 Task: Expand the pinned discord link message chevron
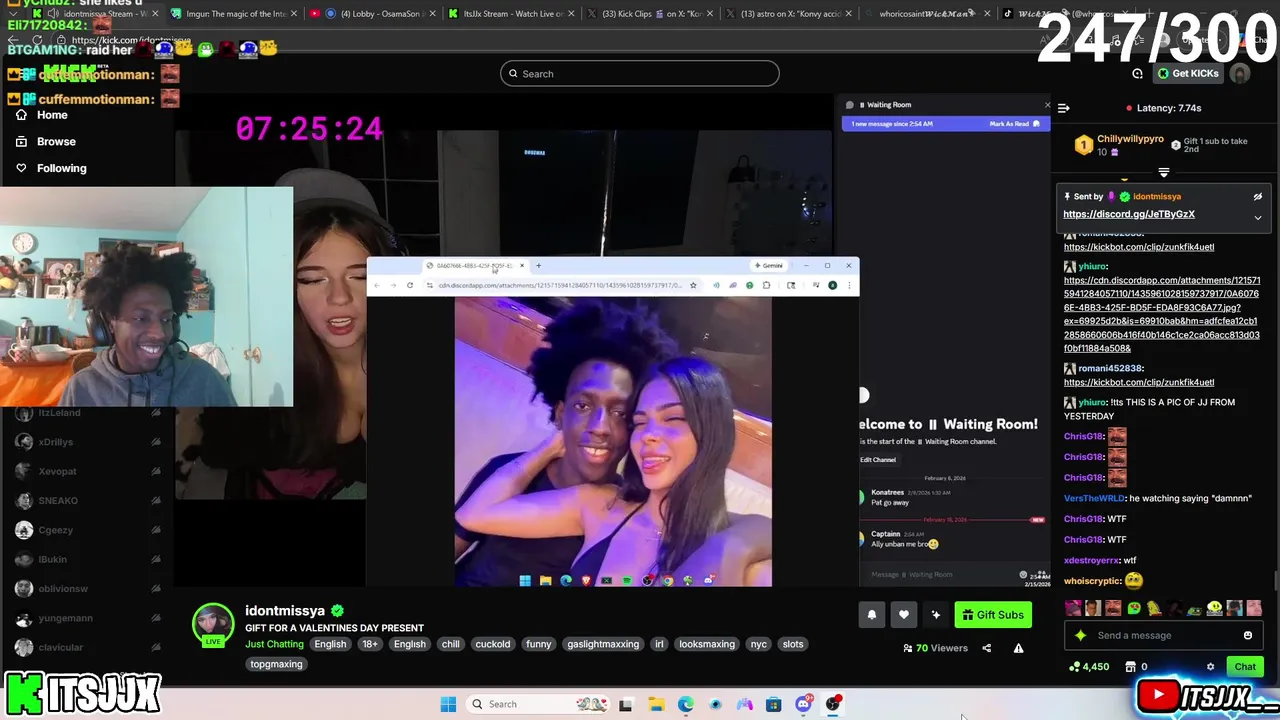[1258, 217]
